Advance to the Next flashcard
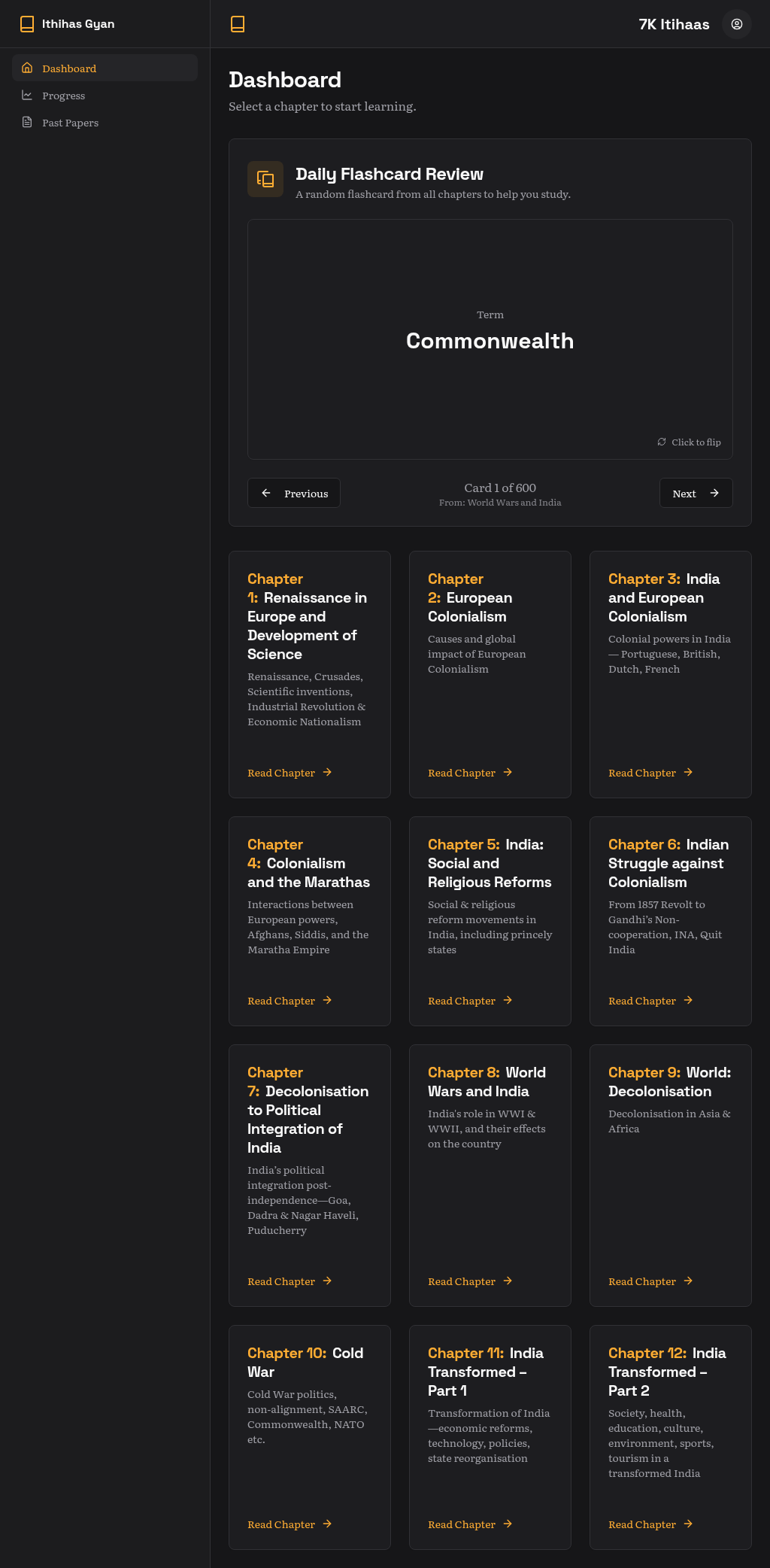 pos(696,494)
